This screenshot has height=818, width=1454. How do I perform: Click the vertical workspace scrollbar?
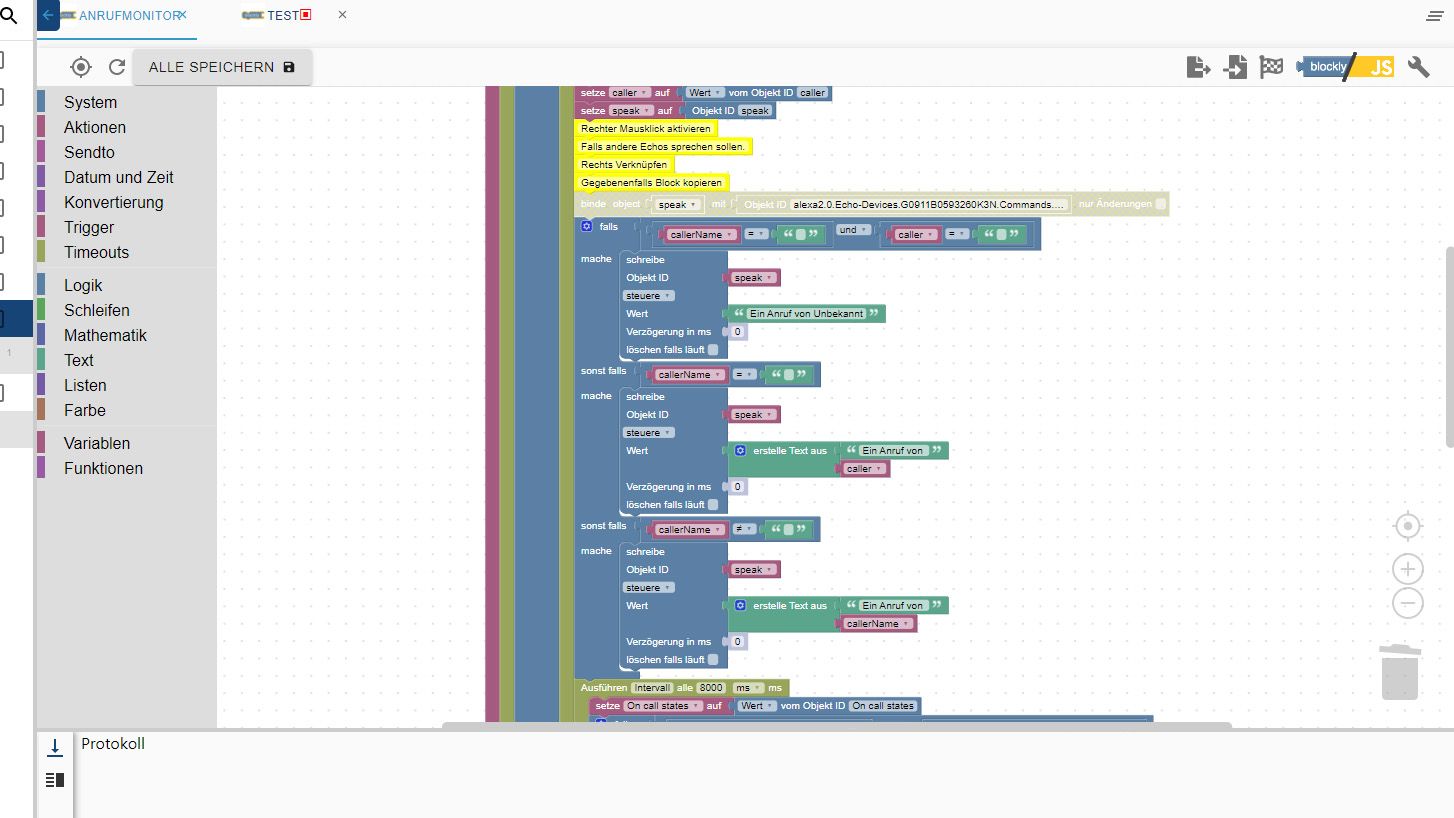1449,345
